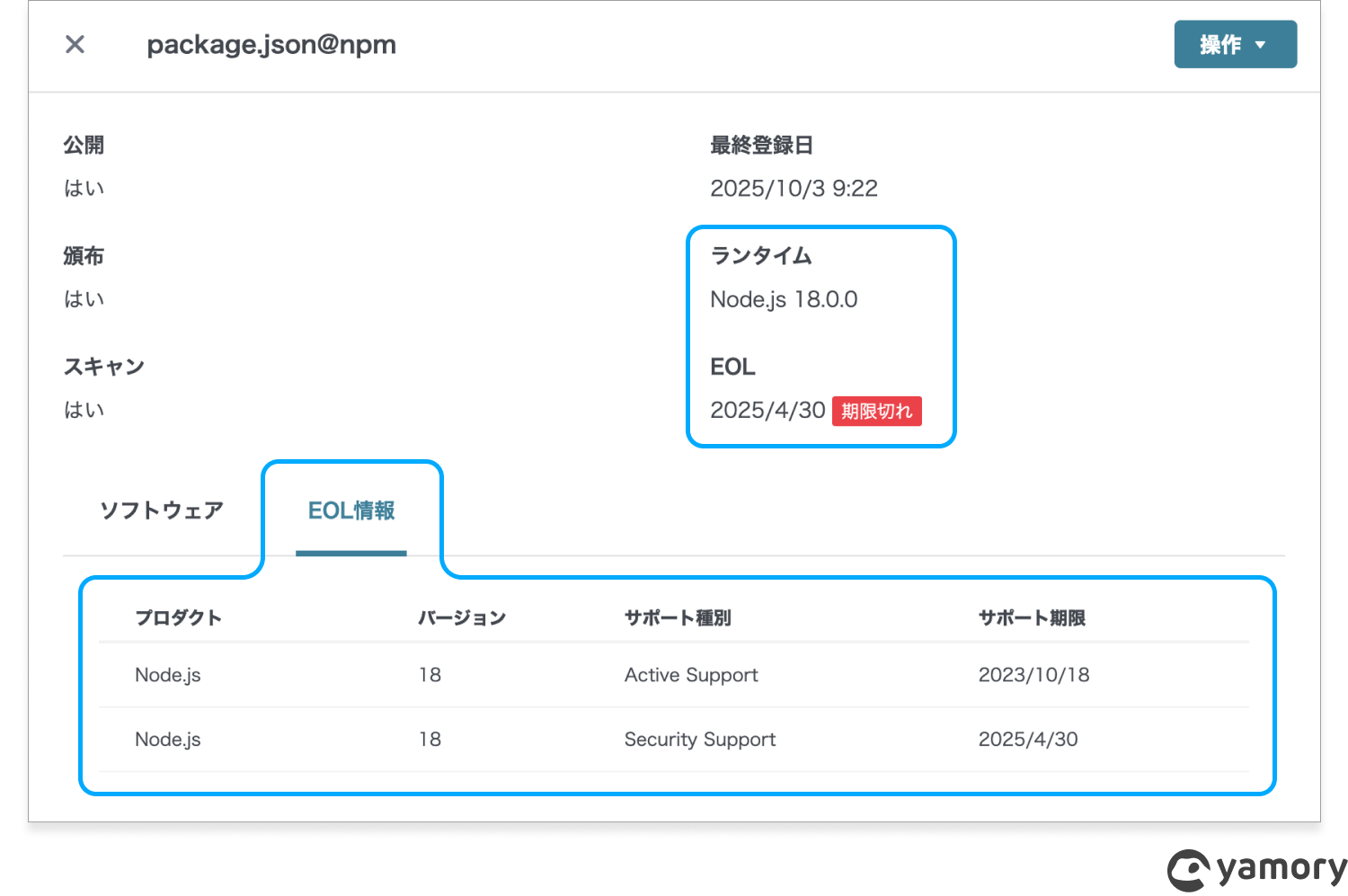
Task: Sort by the プロダクト column header
Action: (178, 617)
